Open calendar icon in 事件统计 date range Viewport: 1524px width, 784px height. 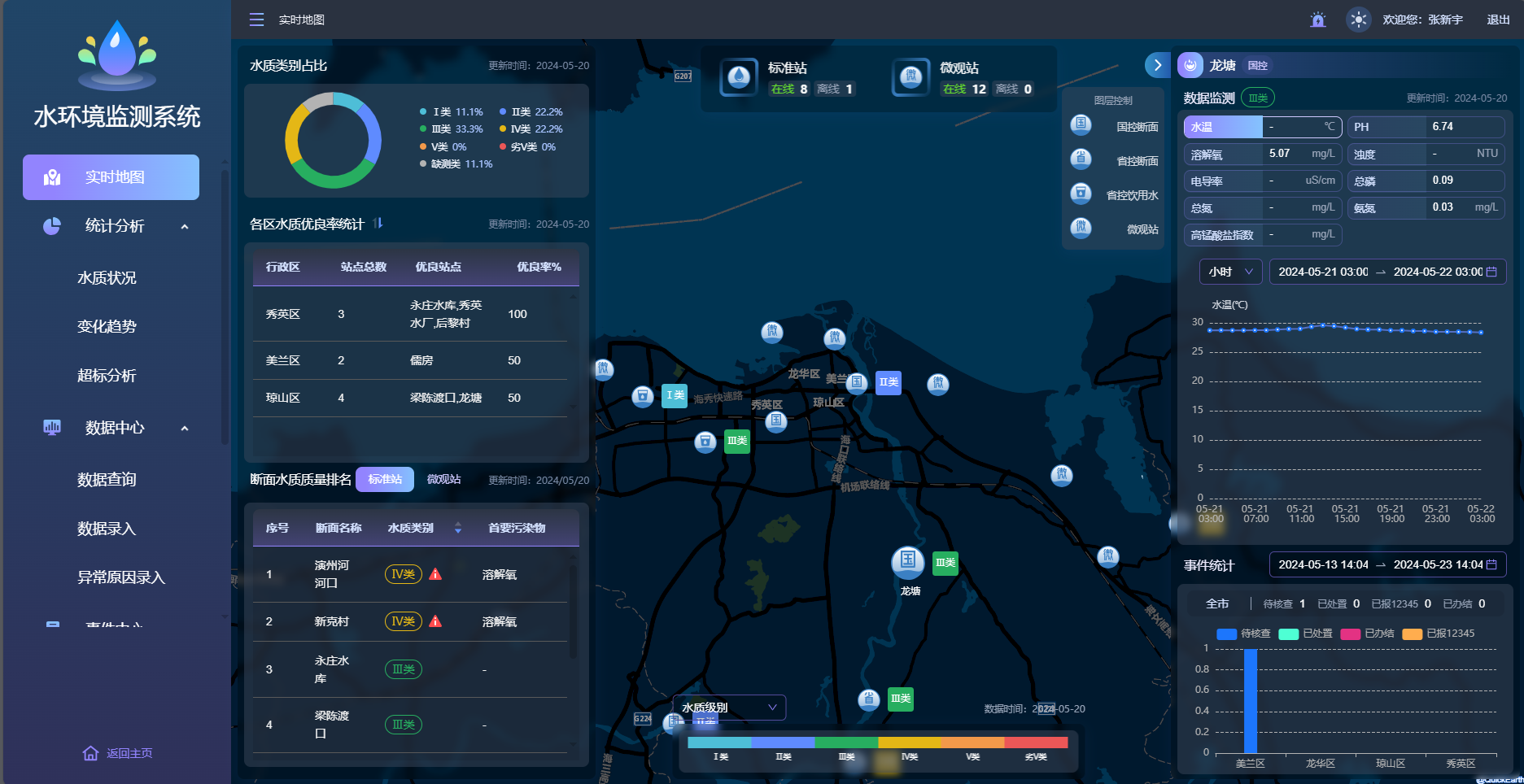point(1491,564)
